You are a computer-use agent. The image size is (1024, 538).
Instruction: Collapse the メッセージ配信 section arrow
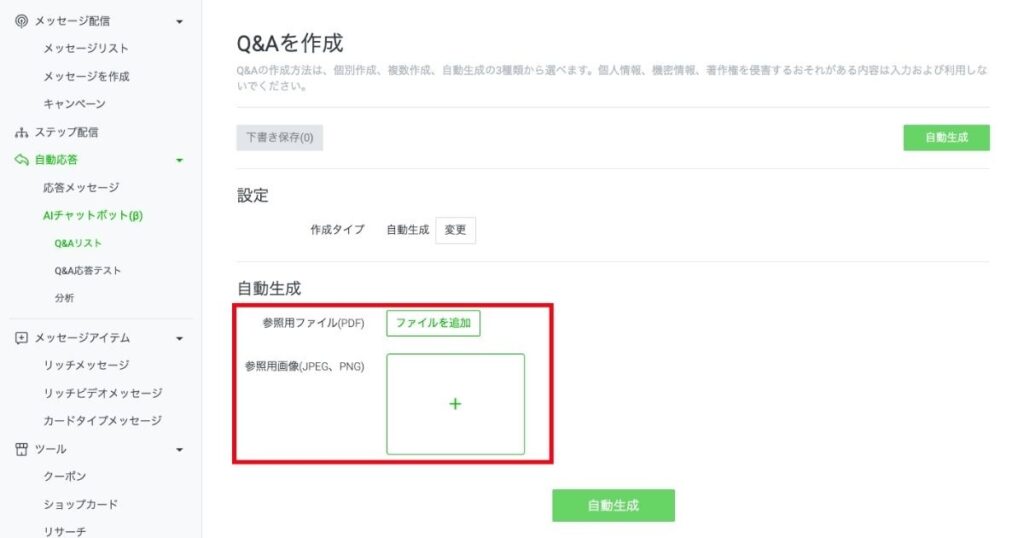click(179, 21)
